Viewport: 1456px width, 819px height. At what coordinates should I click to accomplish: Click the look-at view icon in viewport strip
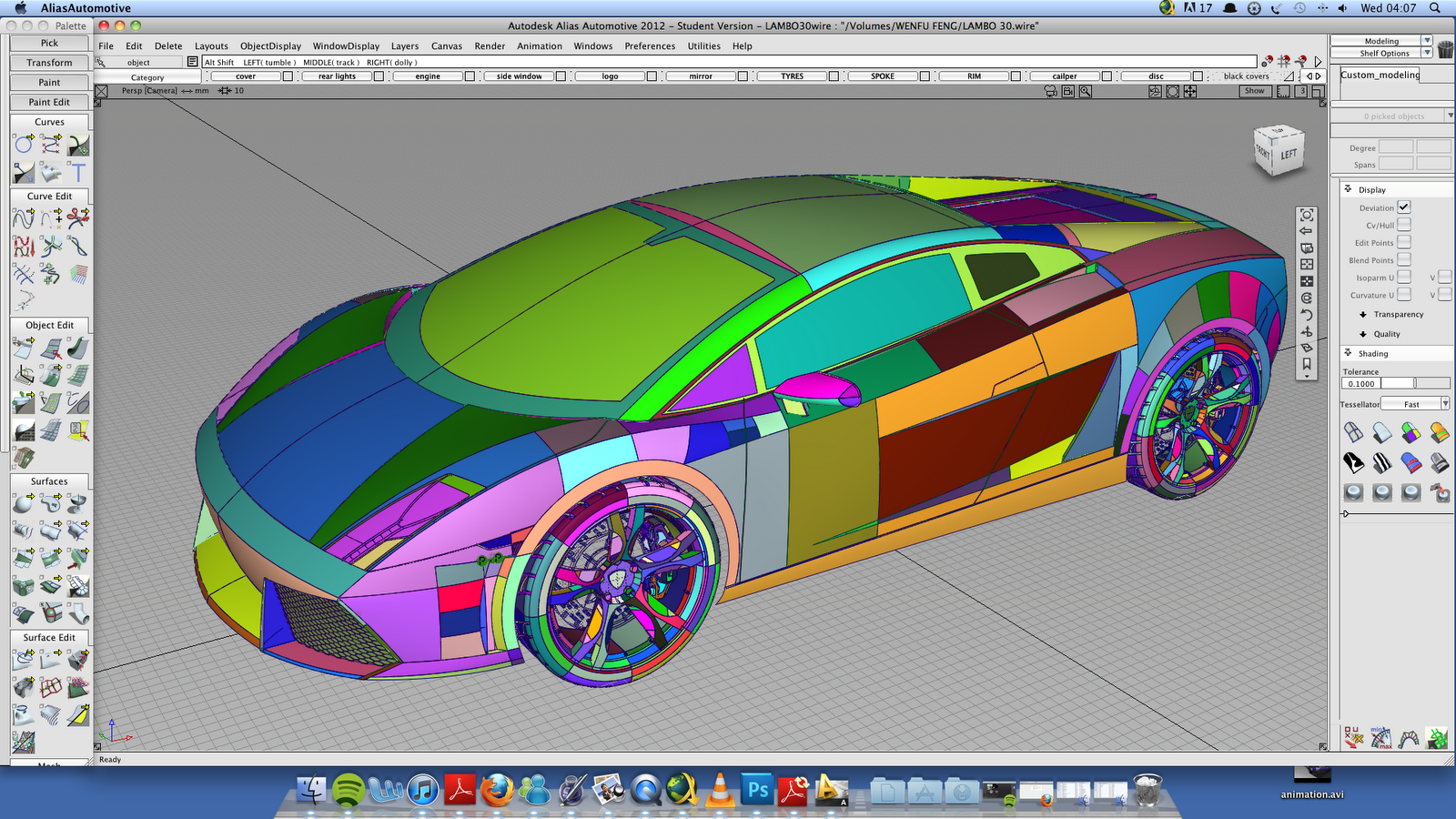1307,215
